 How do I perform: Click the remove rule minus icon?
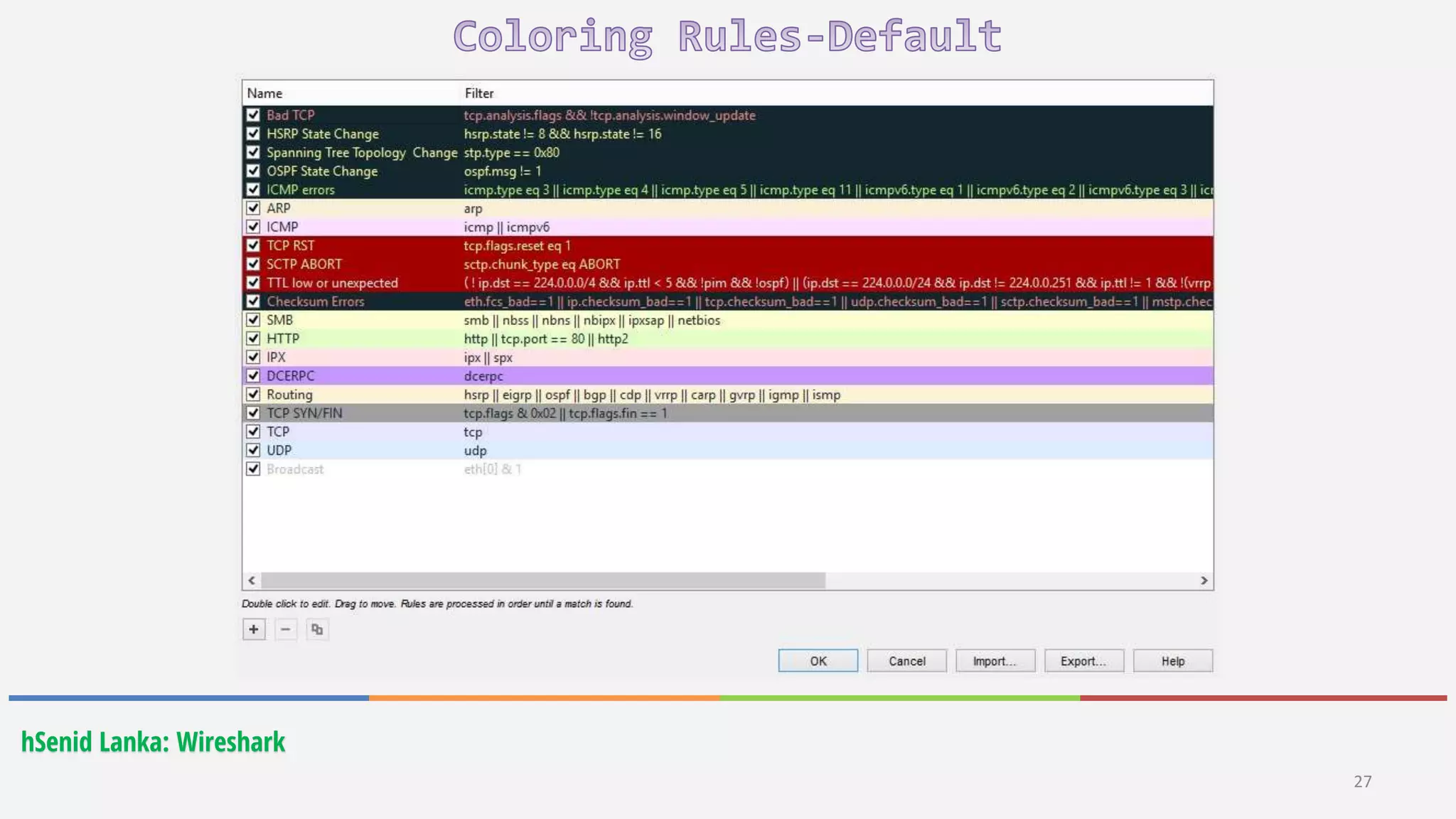click(x=285, y=629)
